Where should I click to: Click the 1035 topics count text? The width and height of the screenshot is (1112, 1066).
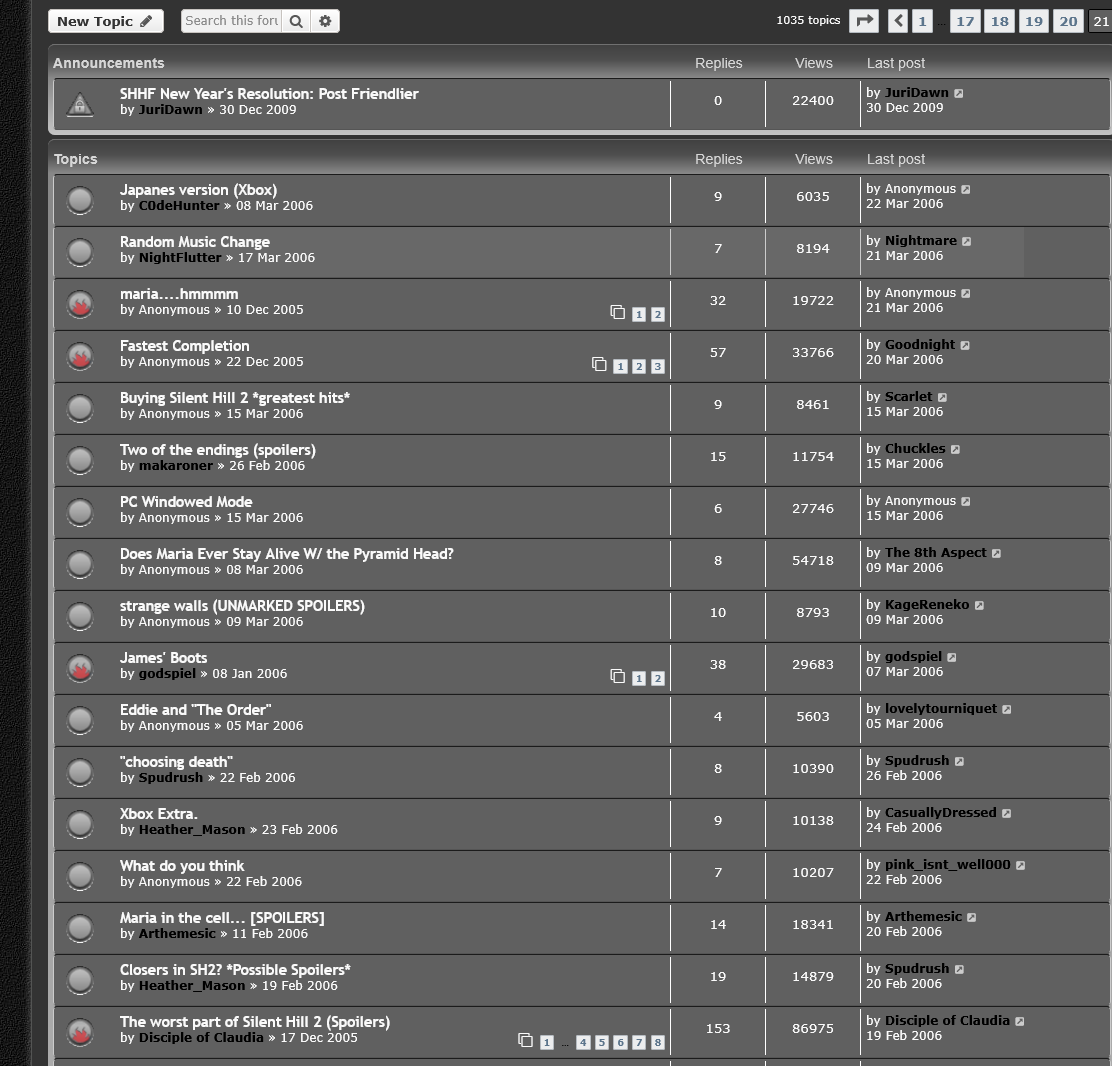[x=808, y=21]
